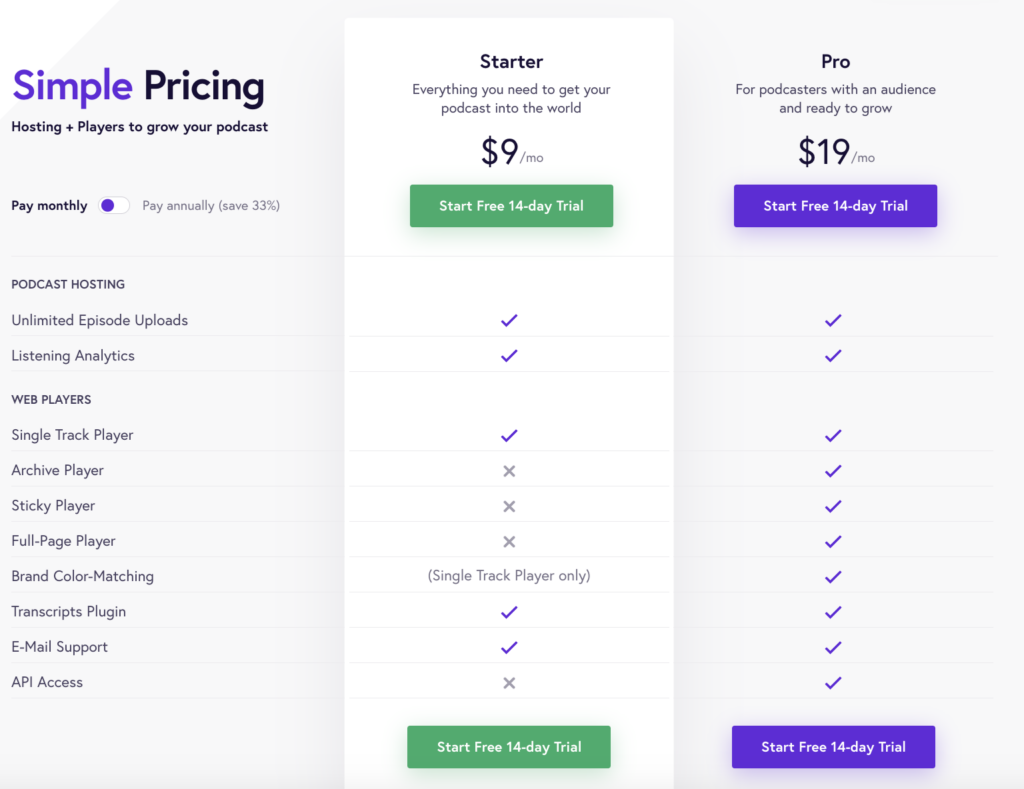This screenshot has height=789, width=1024.
Task: Select the Pro checkmark for Listening Analytics
Action: pyautogui.click(x=833, y=355)
